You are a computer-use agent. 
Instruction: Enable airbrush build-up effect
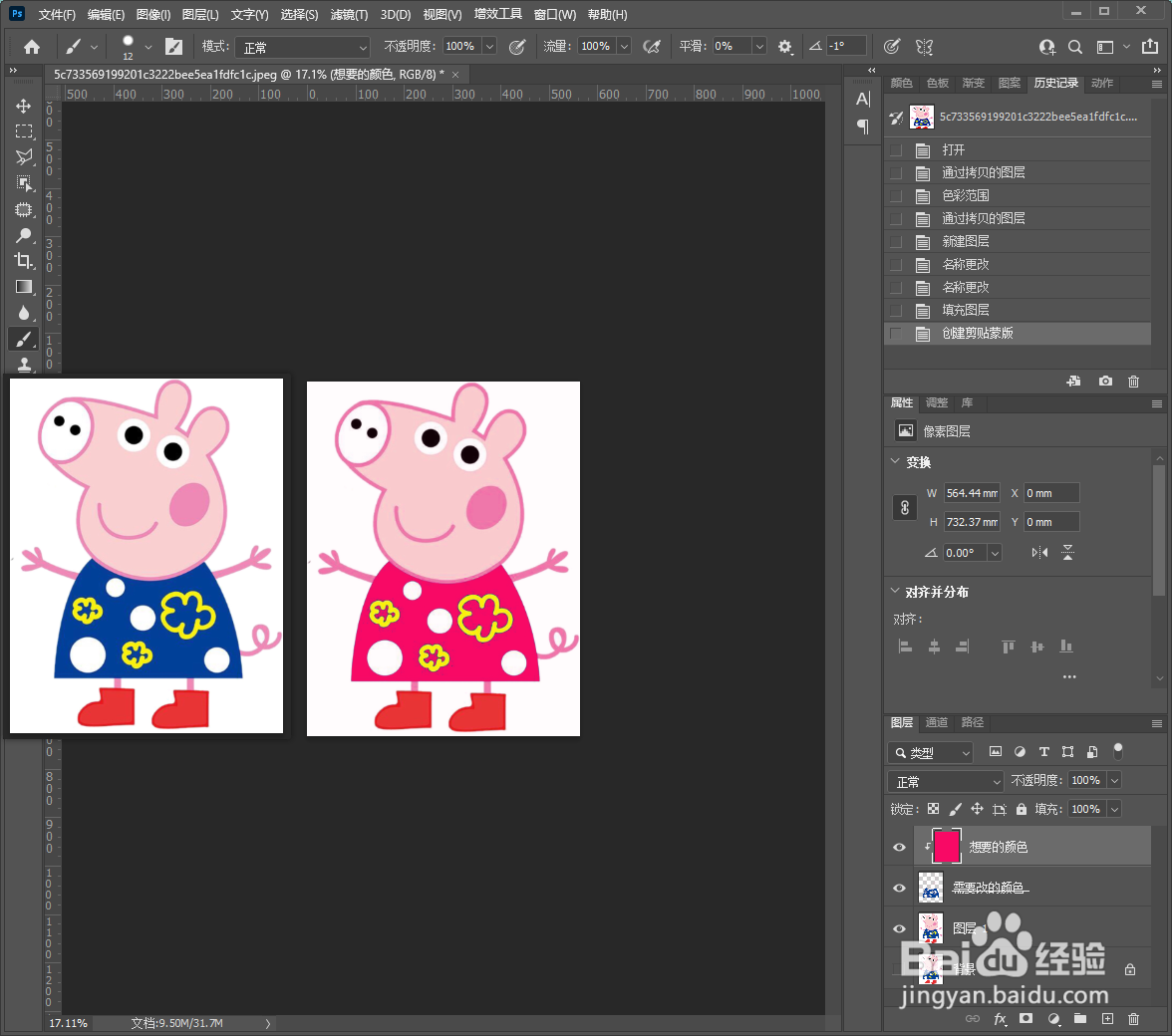[652, 47]
